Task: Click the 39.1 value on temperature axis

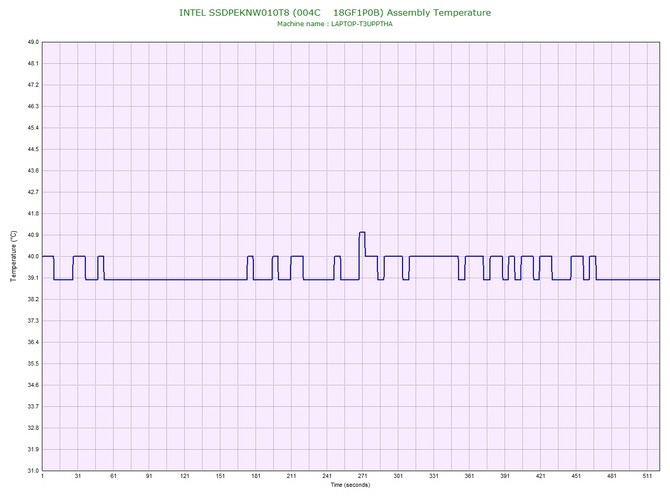Action: (x=33, y=278)
